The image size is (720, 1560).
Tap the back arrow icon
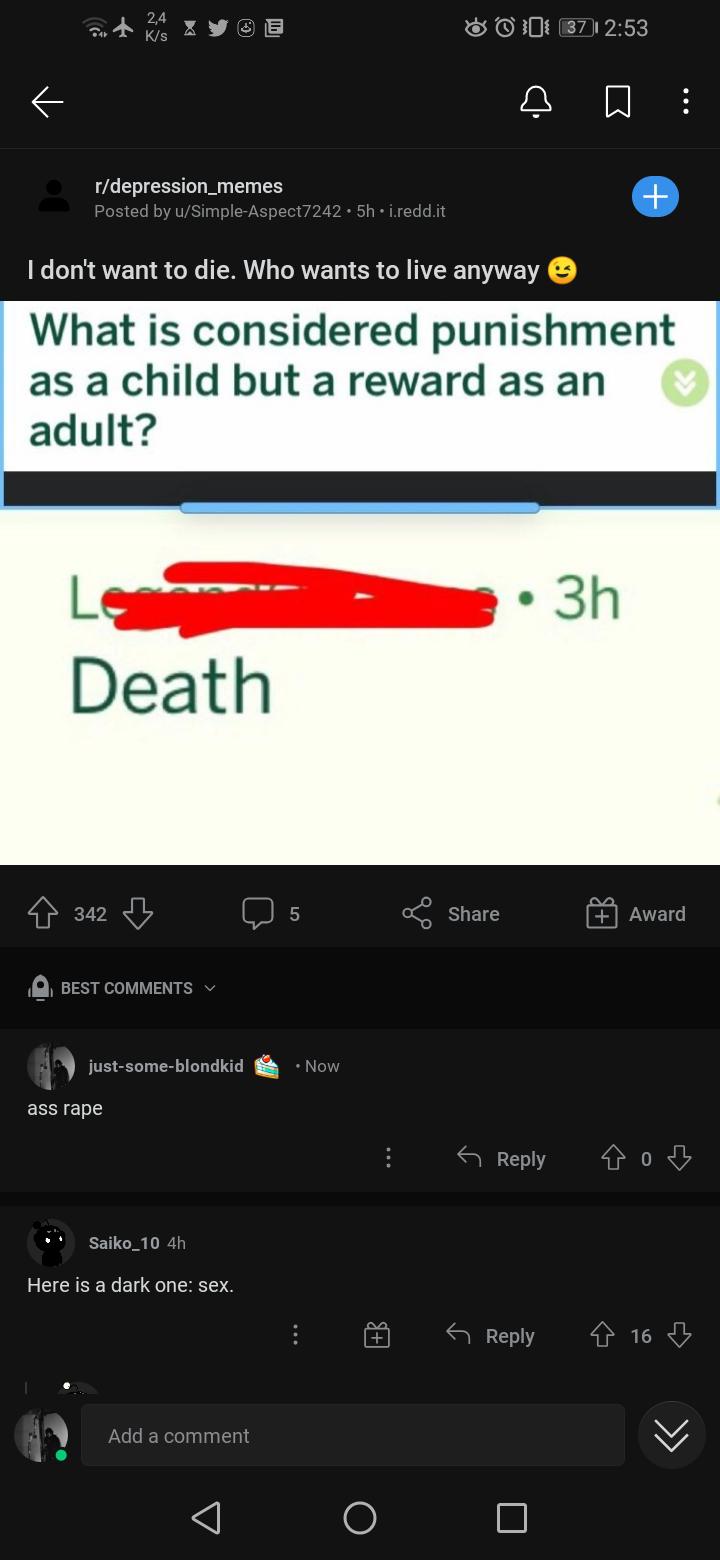point(47,102)
